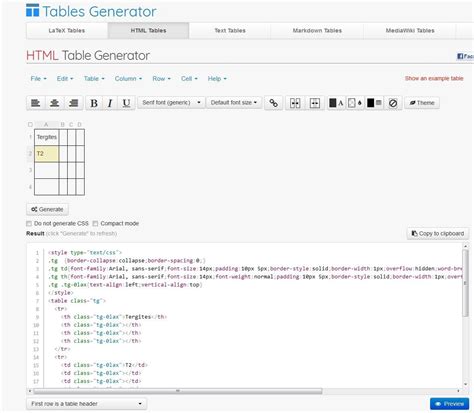Open the Table menu

94,79
